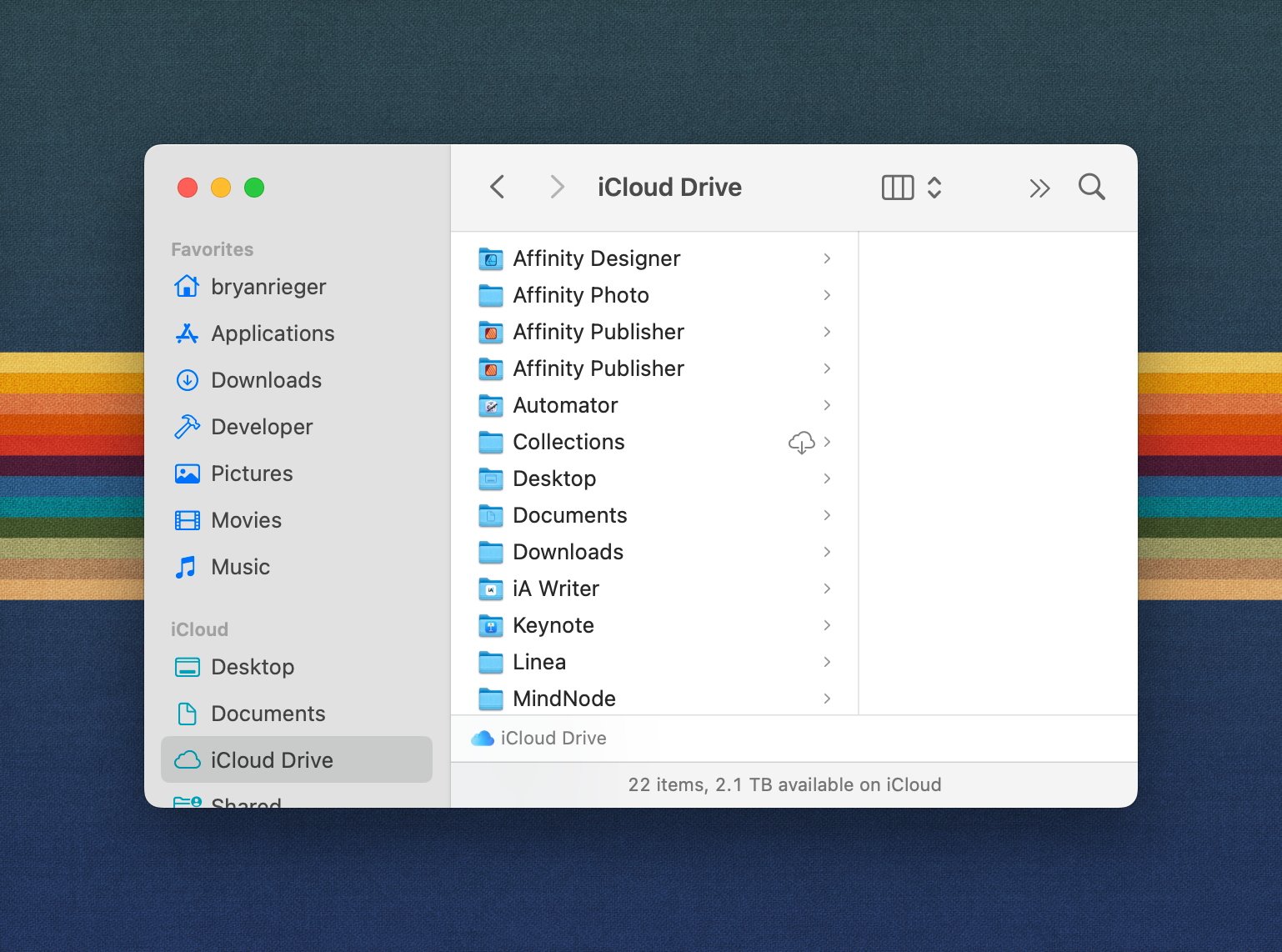Viewport: 1282px width, 952px height.
Task: Click the Favorites section header
Action: [x=212, y=249]
